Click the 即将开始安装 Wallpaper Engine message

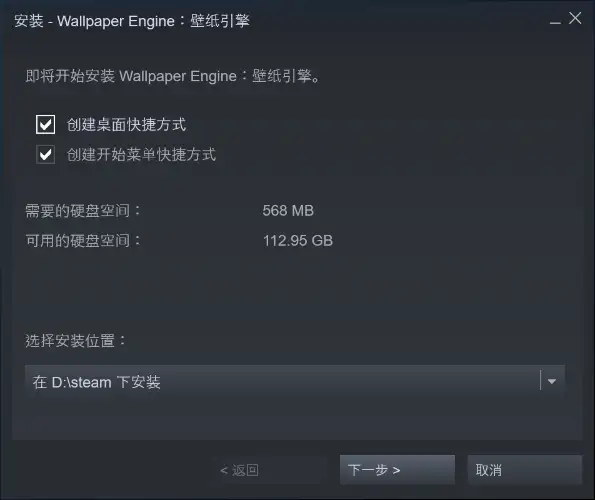[173, 76]
